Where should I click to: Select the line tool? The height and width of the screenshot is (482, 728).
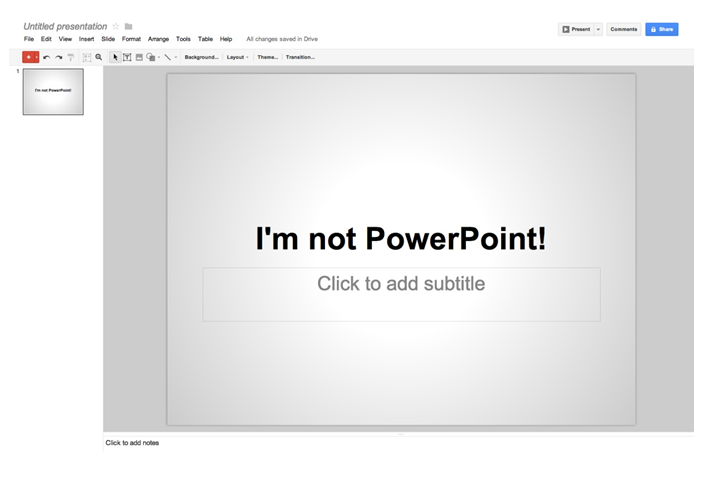[168, 57]
